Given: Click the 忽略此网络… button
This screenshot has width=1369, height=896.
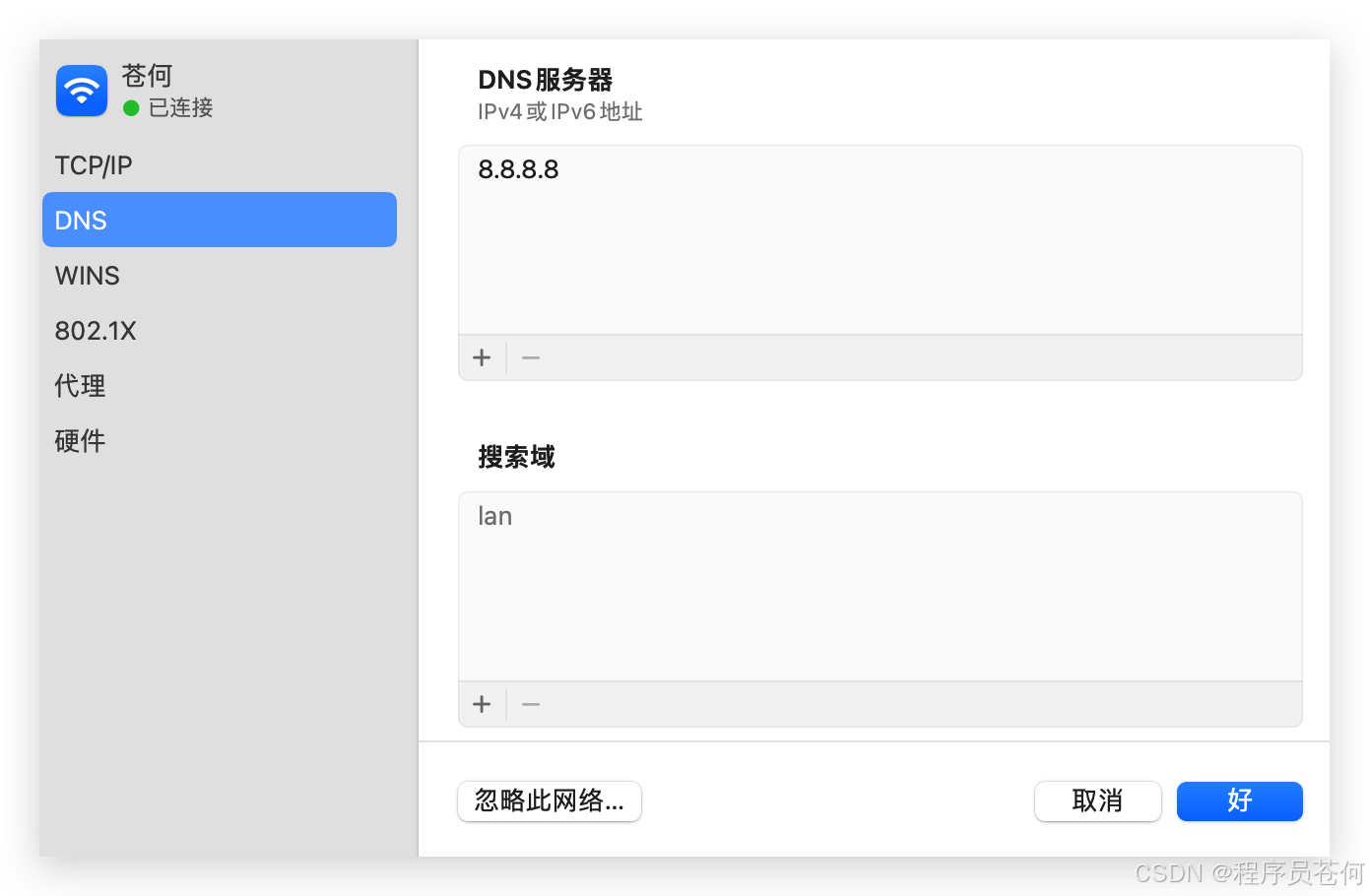Looking at the screenshot, I should pyautogui.click(x=550, y=801).
